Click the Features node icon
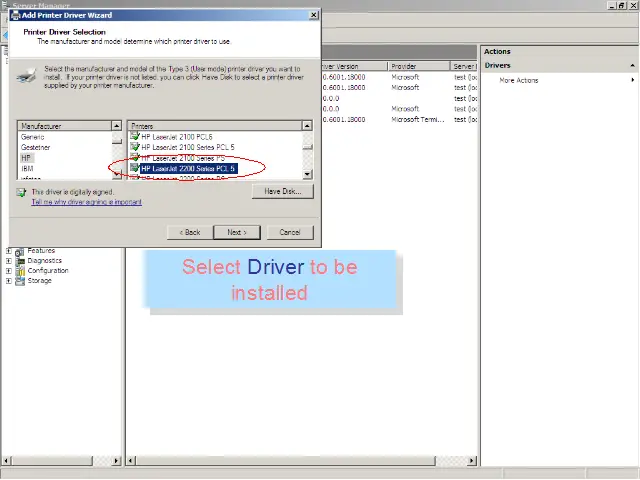The width and height of the screenshot is (640, 480). [x=20, y=251]
